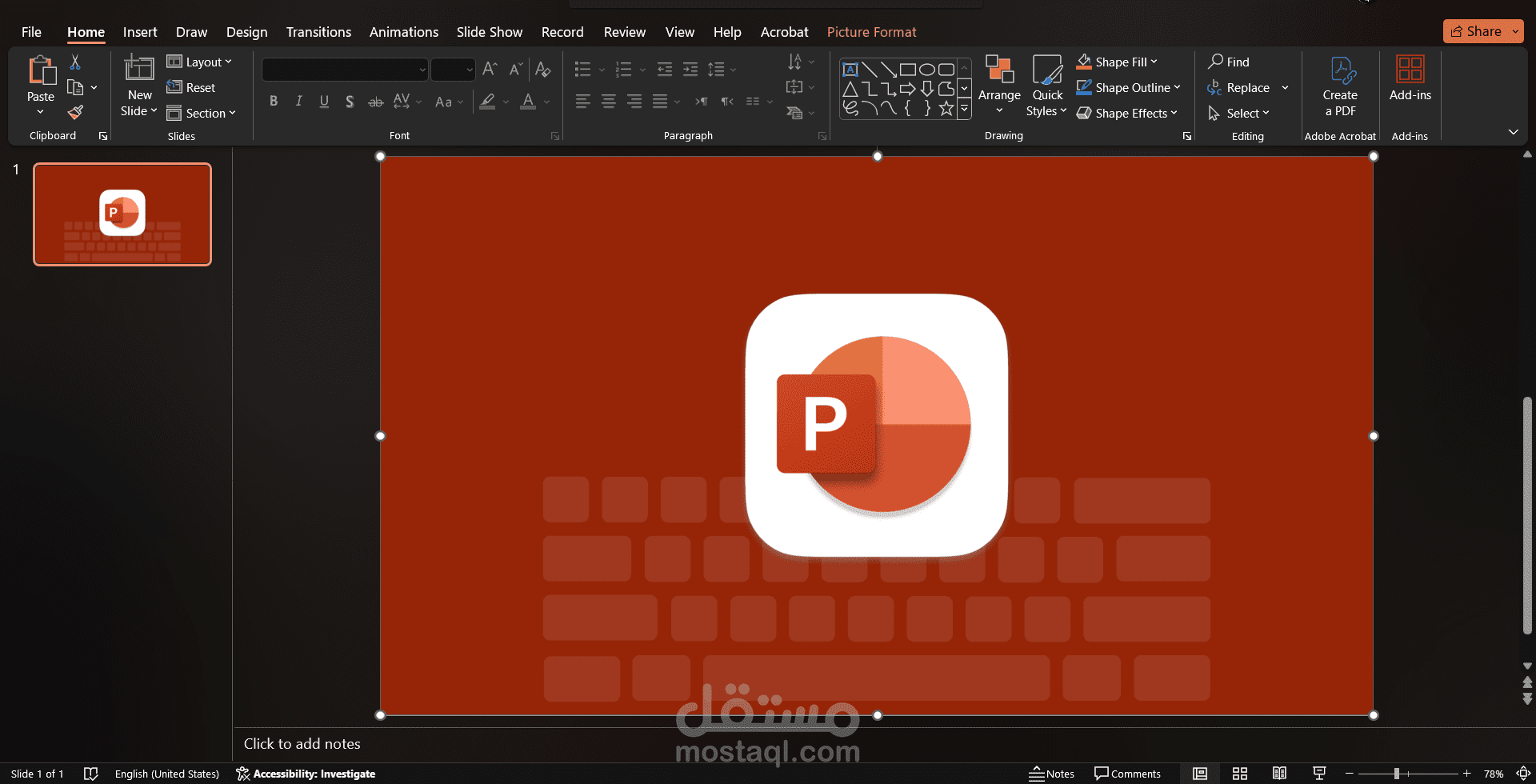This screenshot has height=784, width=1536.
Task: Open the Shape Fill dropdown
Action: [x=1153, y=62]
